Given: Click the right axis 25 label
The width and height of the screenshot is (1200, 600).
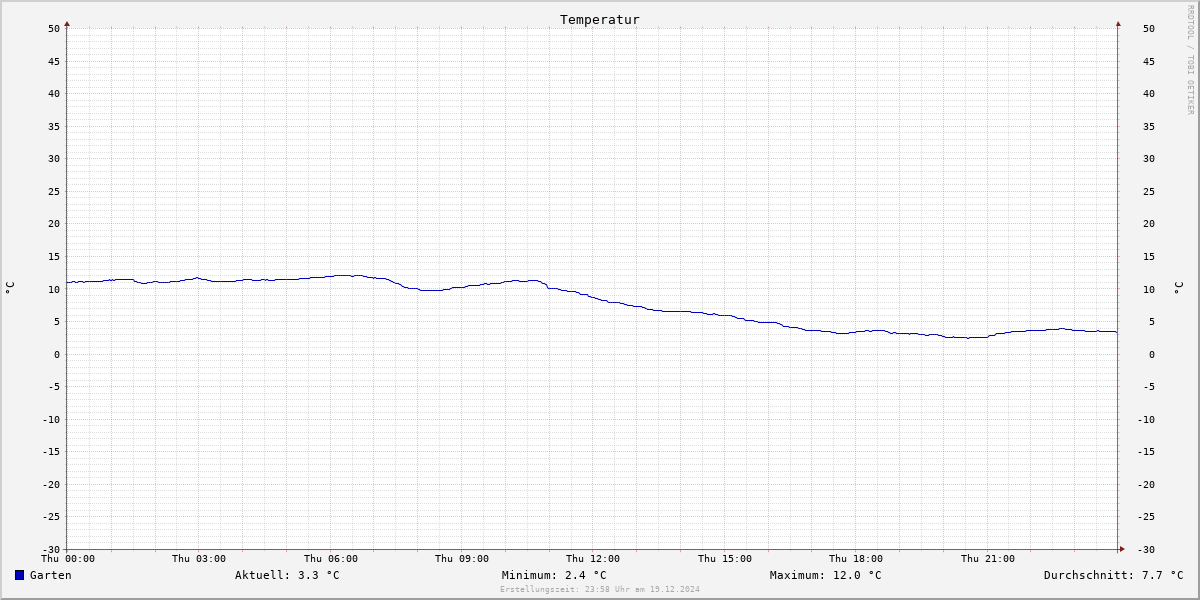Looking at the screenshot, I should pos(1149,191).
